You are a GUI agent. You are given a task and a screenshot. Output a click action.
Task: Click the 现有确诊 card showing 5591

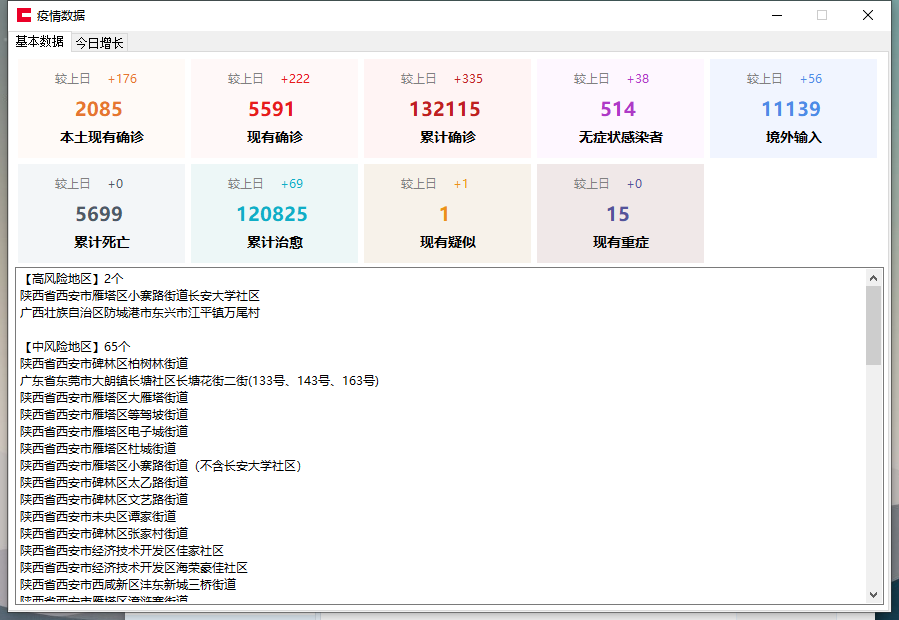click(274, 108)
